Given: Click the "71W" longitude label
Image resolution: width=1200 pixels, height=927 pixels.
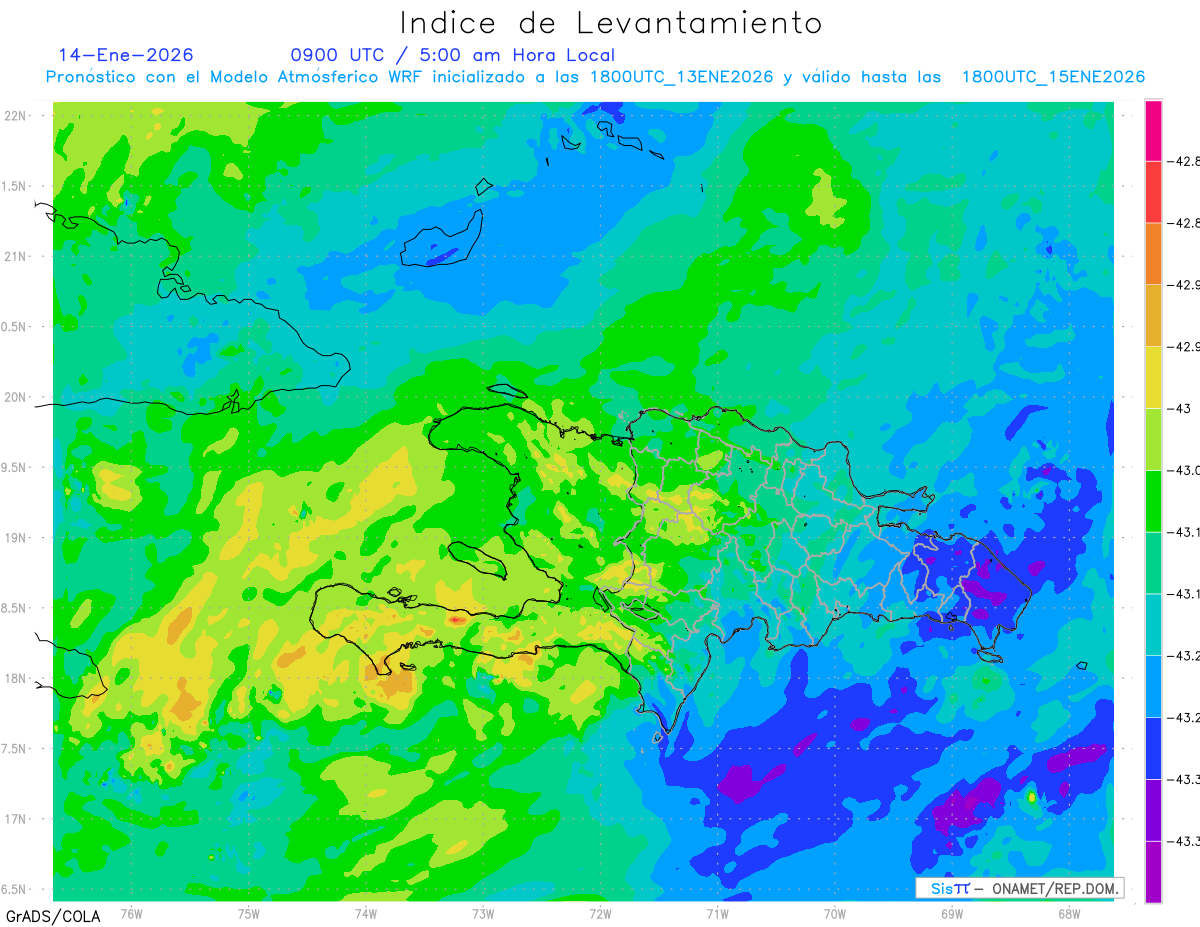Looking at the screenshot, I should tap(717, 913).
